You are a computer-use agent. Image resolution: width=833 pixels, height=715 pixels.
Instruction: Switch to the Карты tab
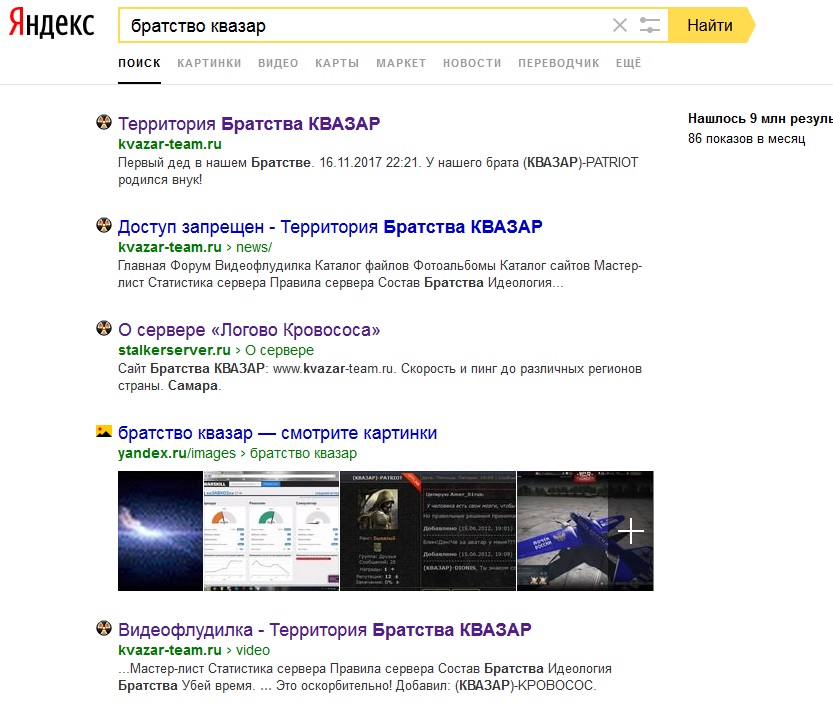pos(337,63)
